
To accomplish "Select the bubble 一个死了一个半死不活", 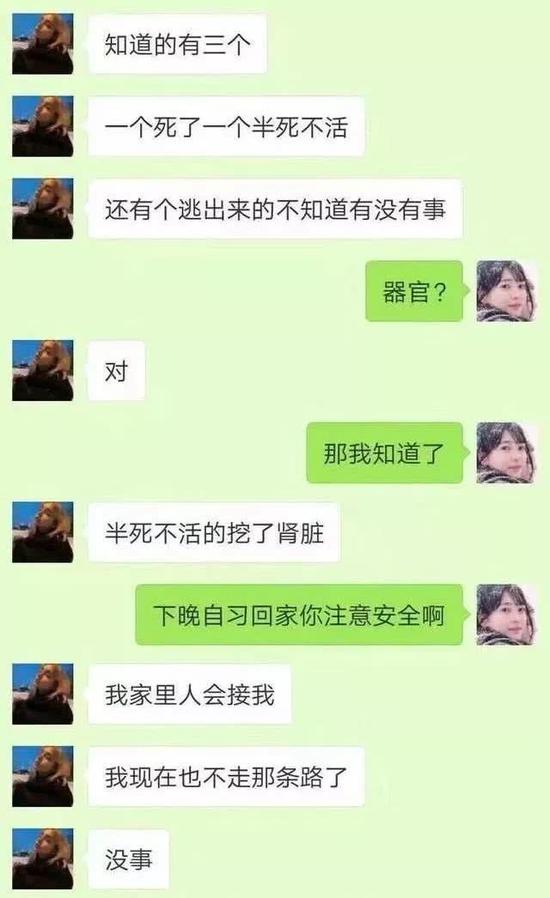I will tap(226, 127).
